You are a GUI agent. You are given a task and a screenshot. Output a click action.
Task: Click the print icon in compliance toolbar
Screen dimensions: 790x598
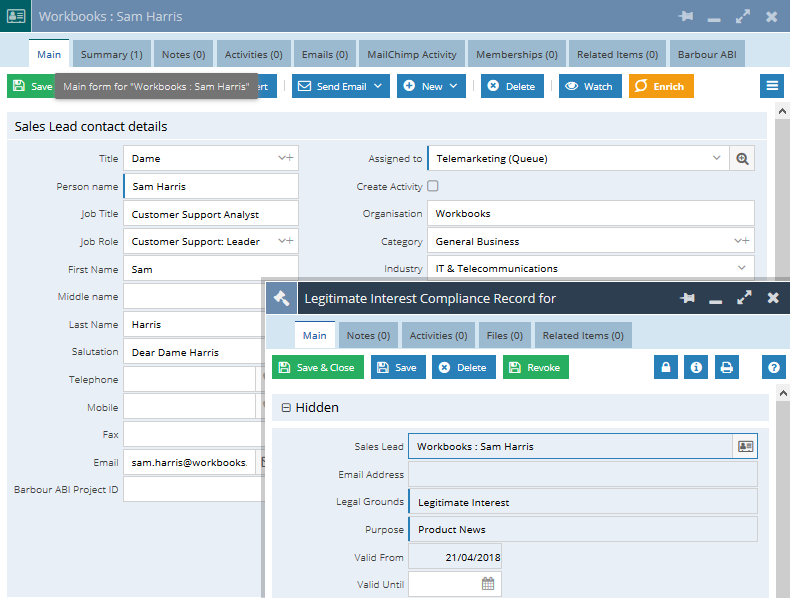pyautogui.click(x=727, y=367)
